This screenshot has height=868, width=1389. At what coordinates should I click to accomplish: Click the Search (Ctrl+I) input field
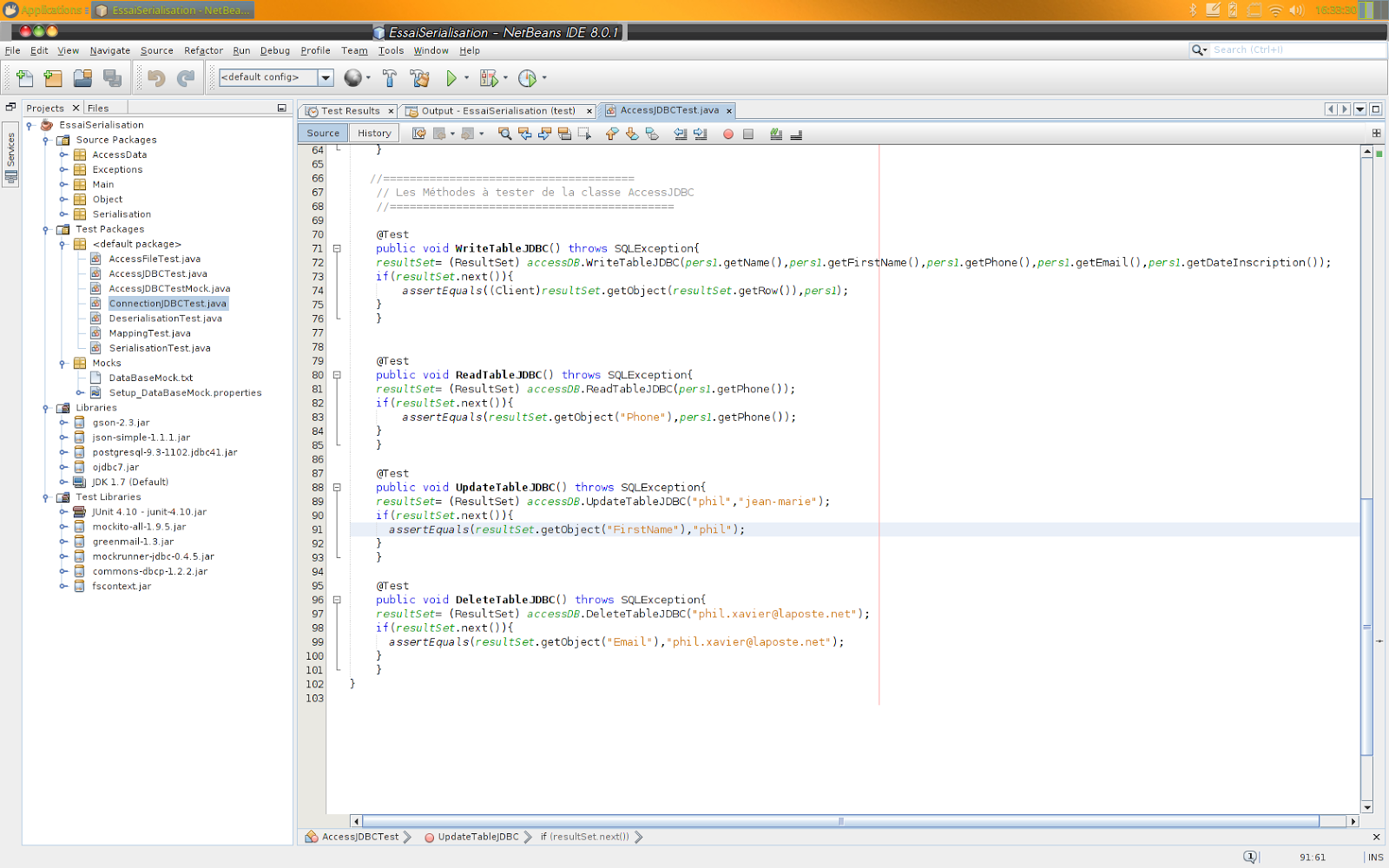tap(1298, 50)
